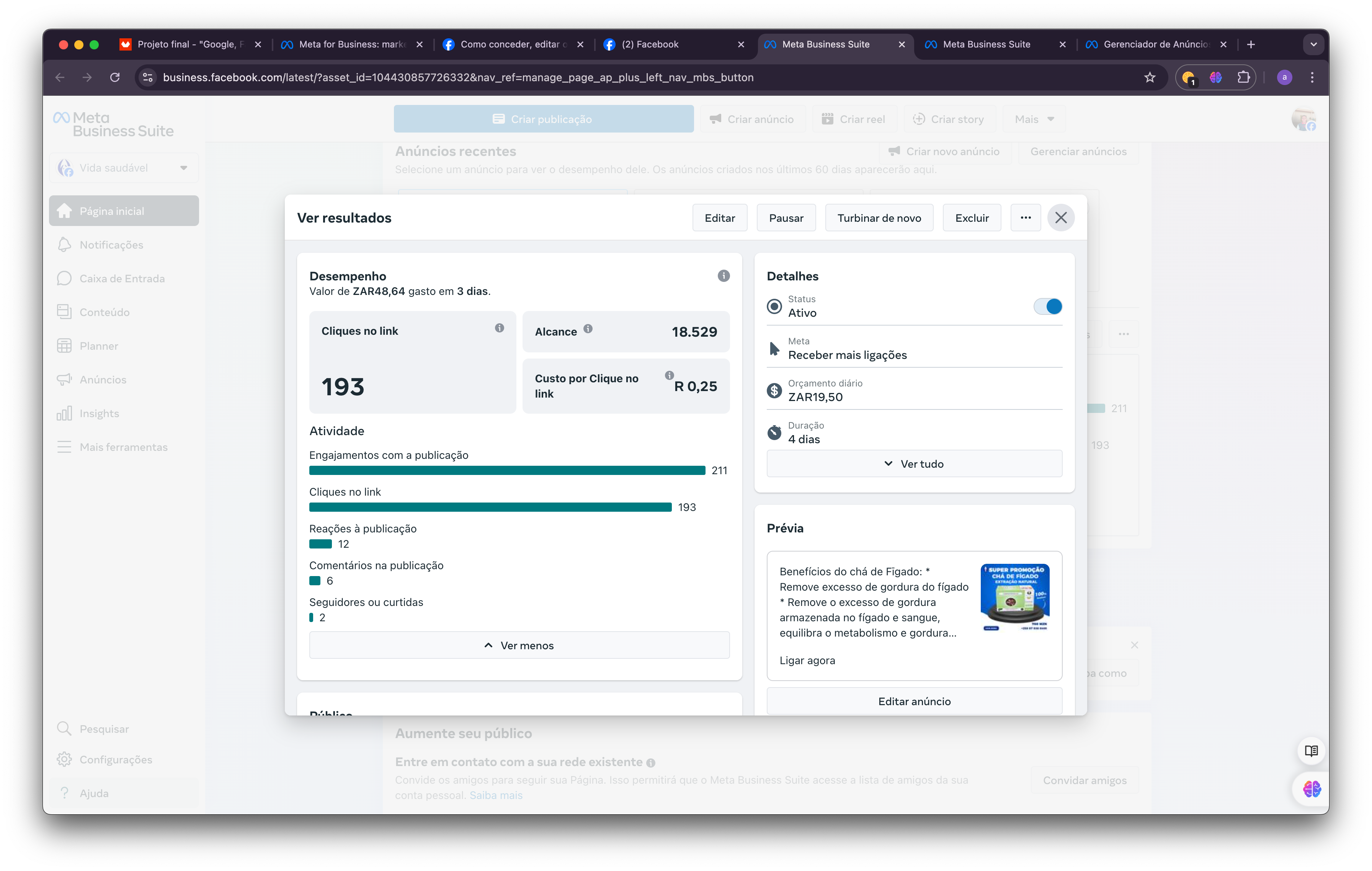Open a new browser tab
Viewport: 1372px width, 871px height.
click(1251, 44)
